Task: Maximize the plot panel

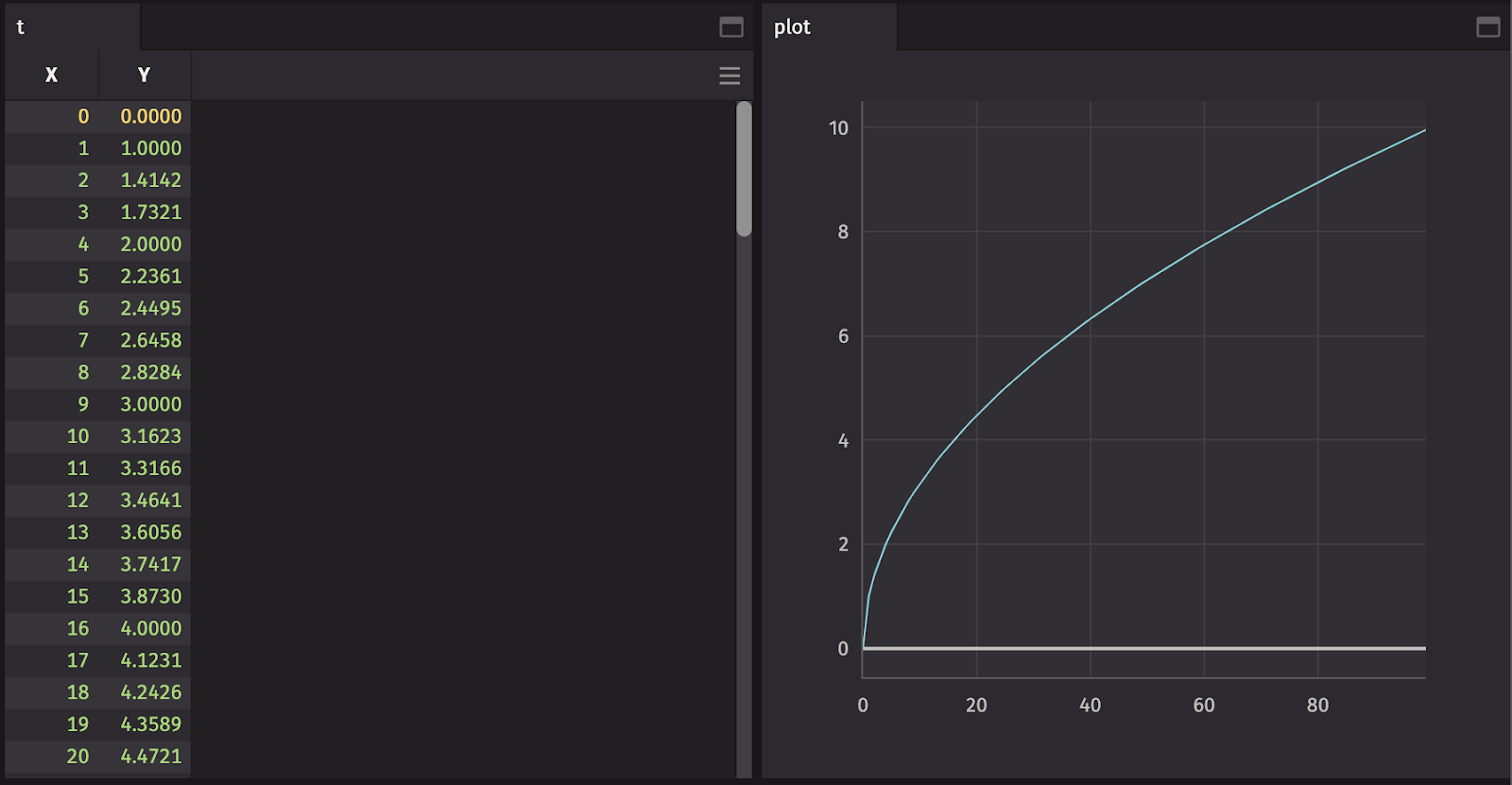Action: click(1487, 27)
